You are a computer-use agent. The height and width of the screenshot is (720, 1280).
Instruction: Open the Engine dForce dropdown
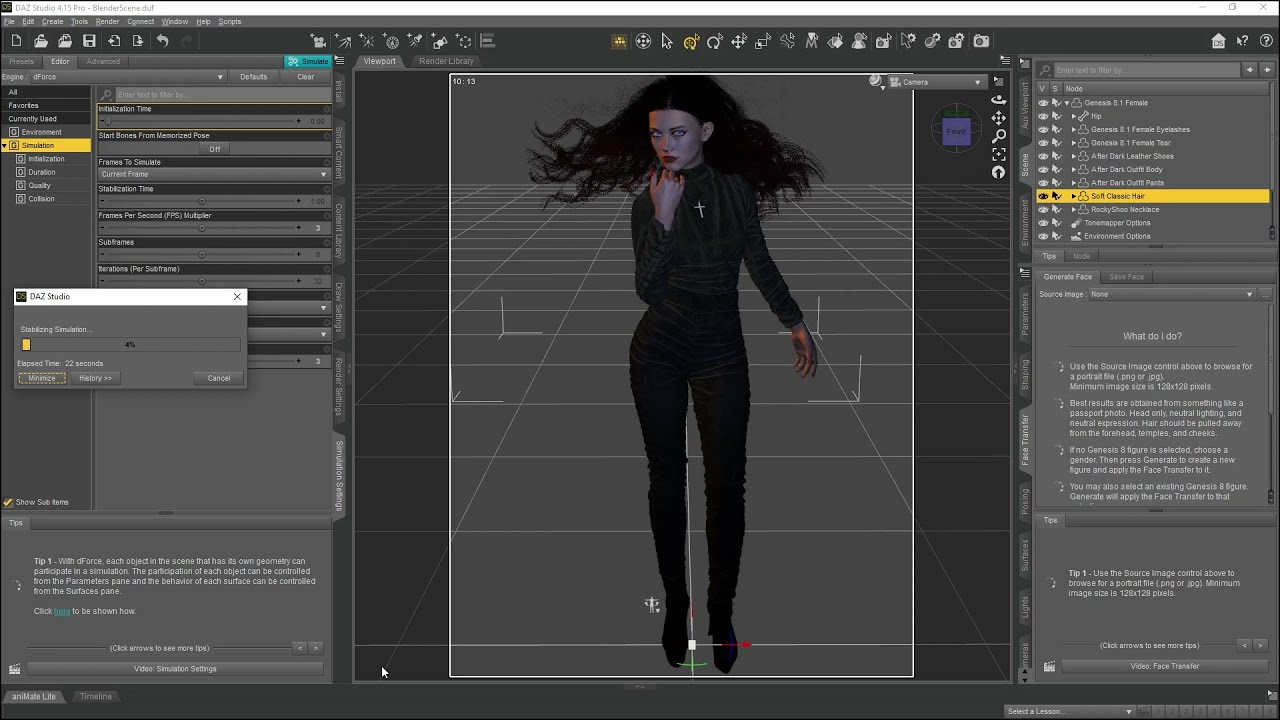pos(127,77)
